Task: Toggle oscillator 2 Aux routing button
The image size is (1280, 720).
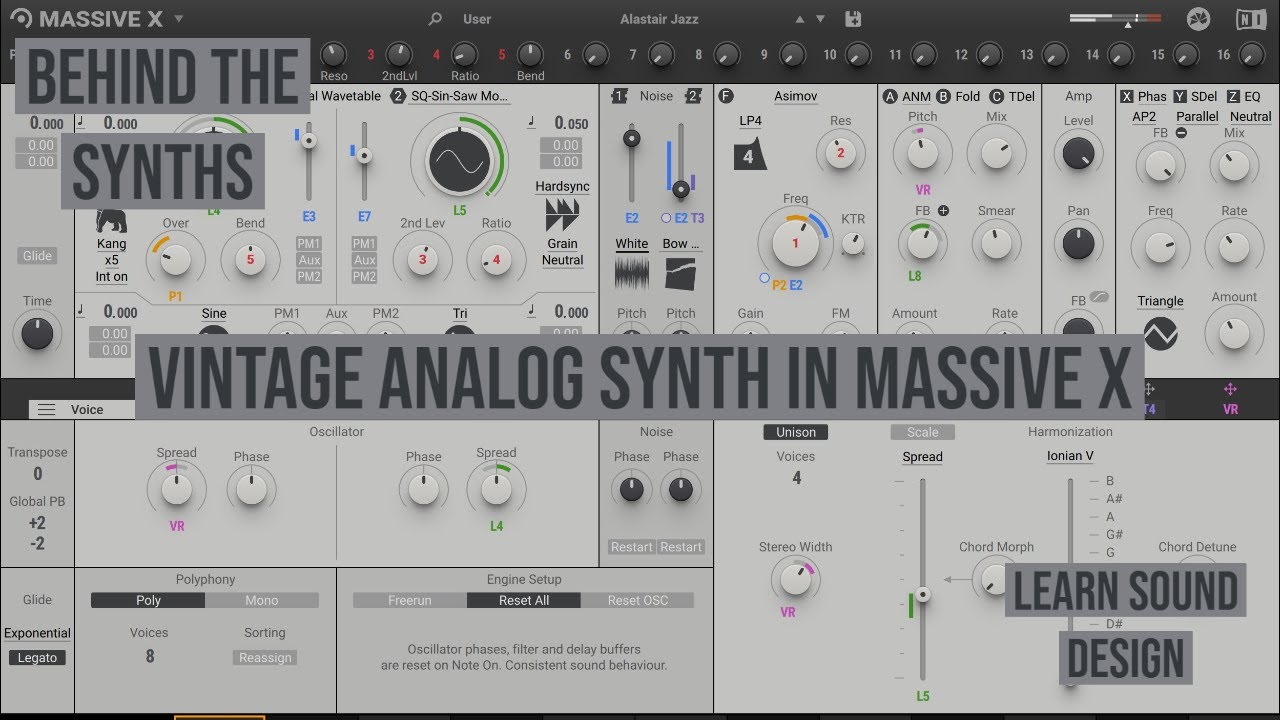Action: [x=364, y=260]
